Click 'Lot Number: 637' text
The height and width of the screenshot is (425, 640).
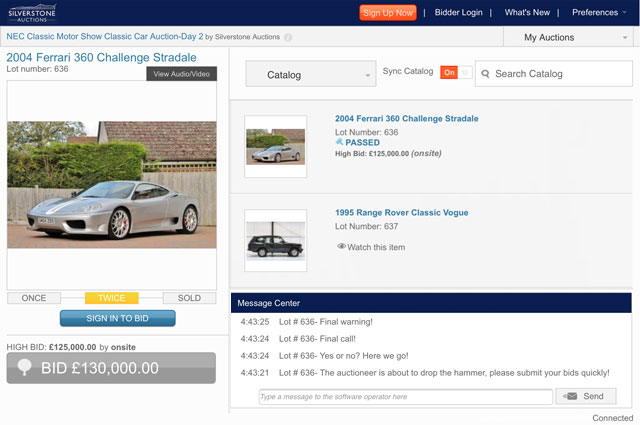tap(367, 226)
